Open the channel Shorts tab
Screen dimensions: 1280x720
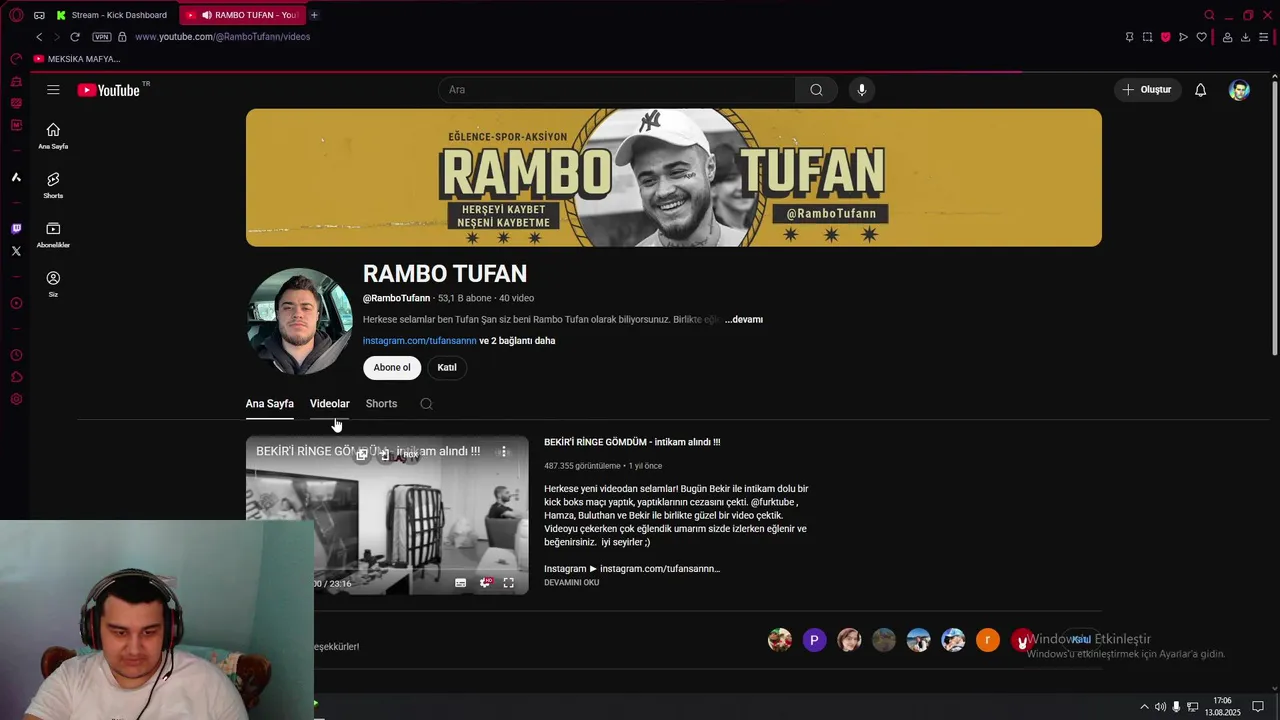[381, 404]
